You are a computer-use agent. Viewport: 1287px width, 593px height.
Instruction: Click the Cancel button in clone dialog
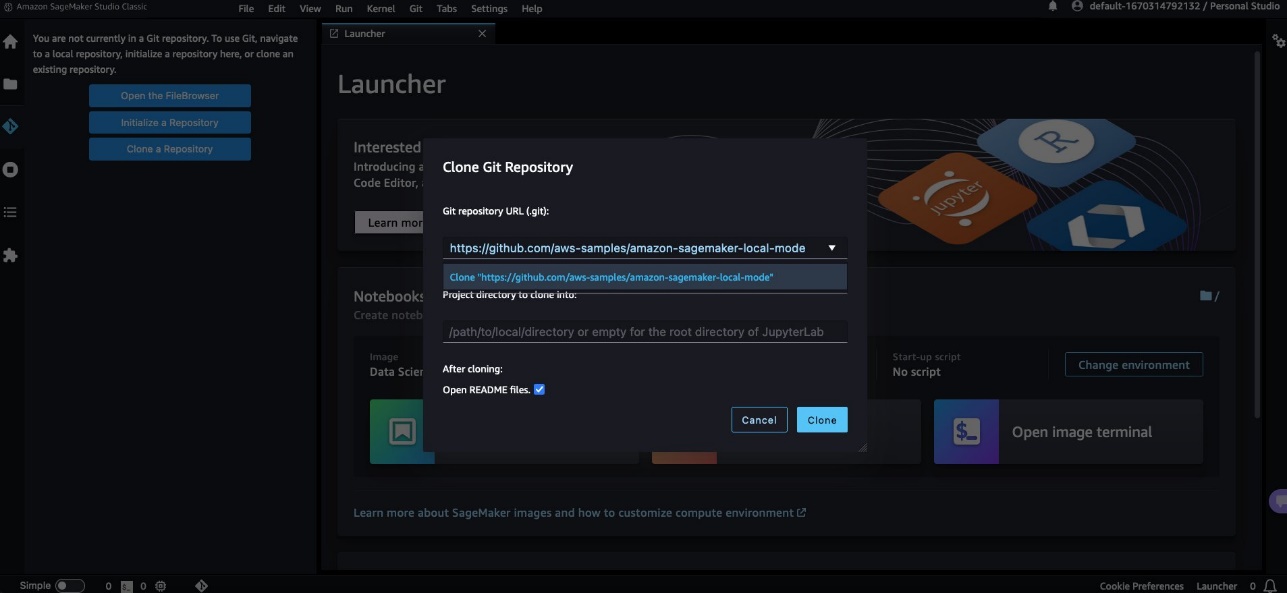click(759, 420)
